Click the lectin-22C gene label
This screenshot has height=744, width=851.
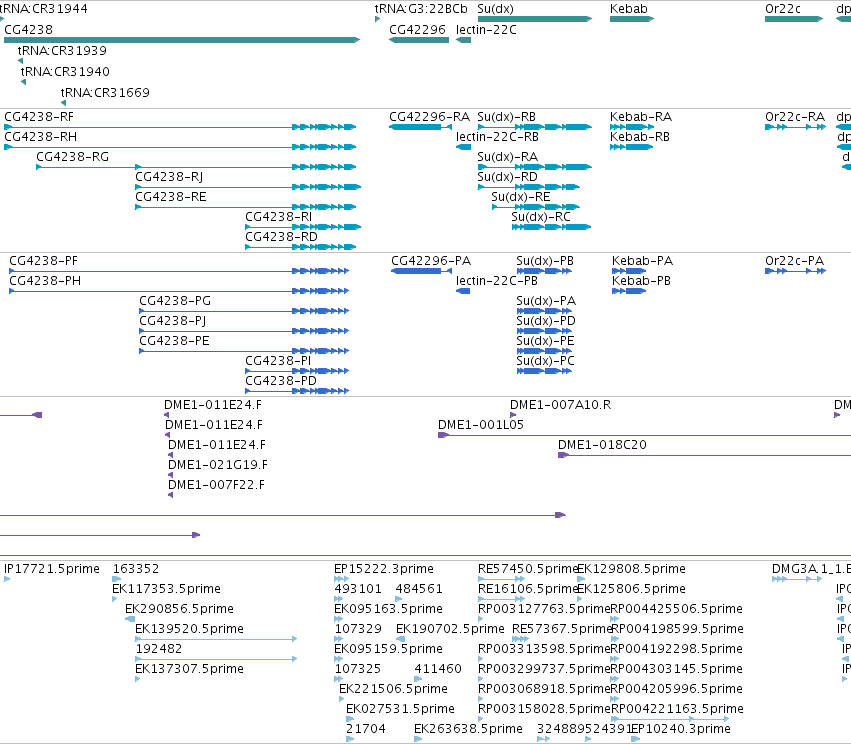tap(486, 30)
